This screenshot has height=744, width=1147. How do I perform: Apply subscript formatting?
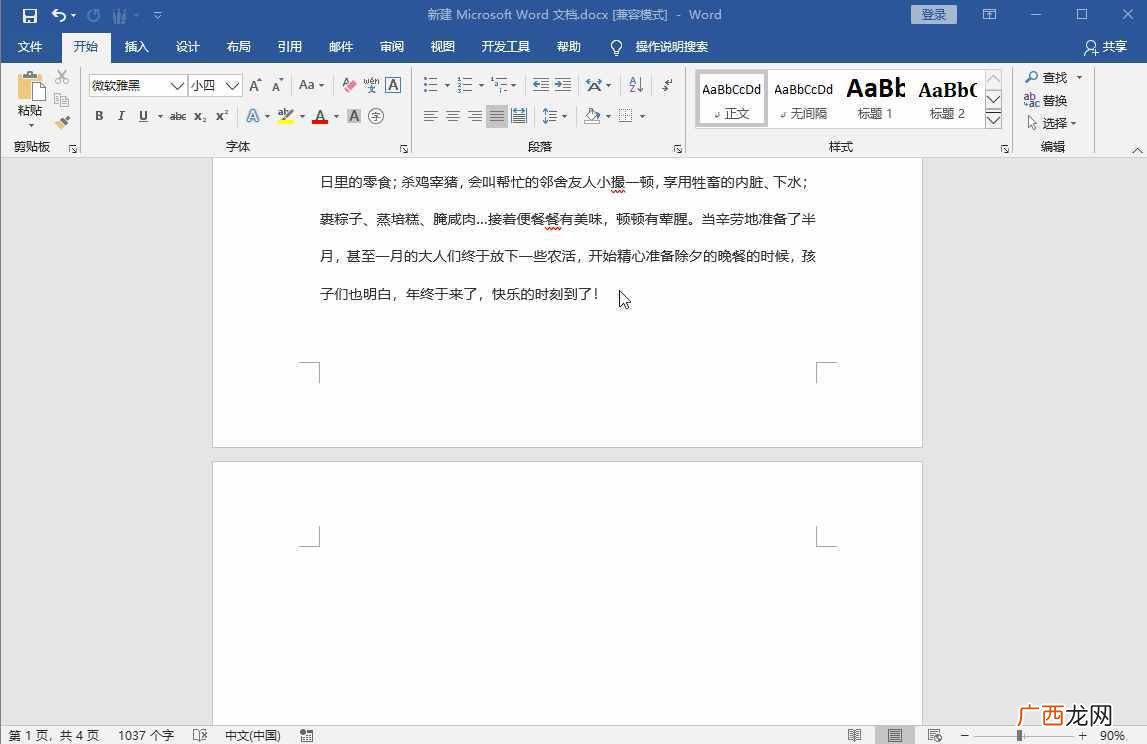tap(200, 116)
